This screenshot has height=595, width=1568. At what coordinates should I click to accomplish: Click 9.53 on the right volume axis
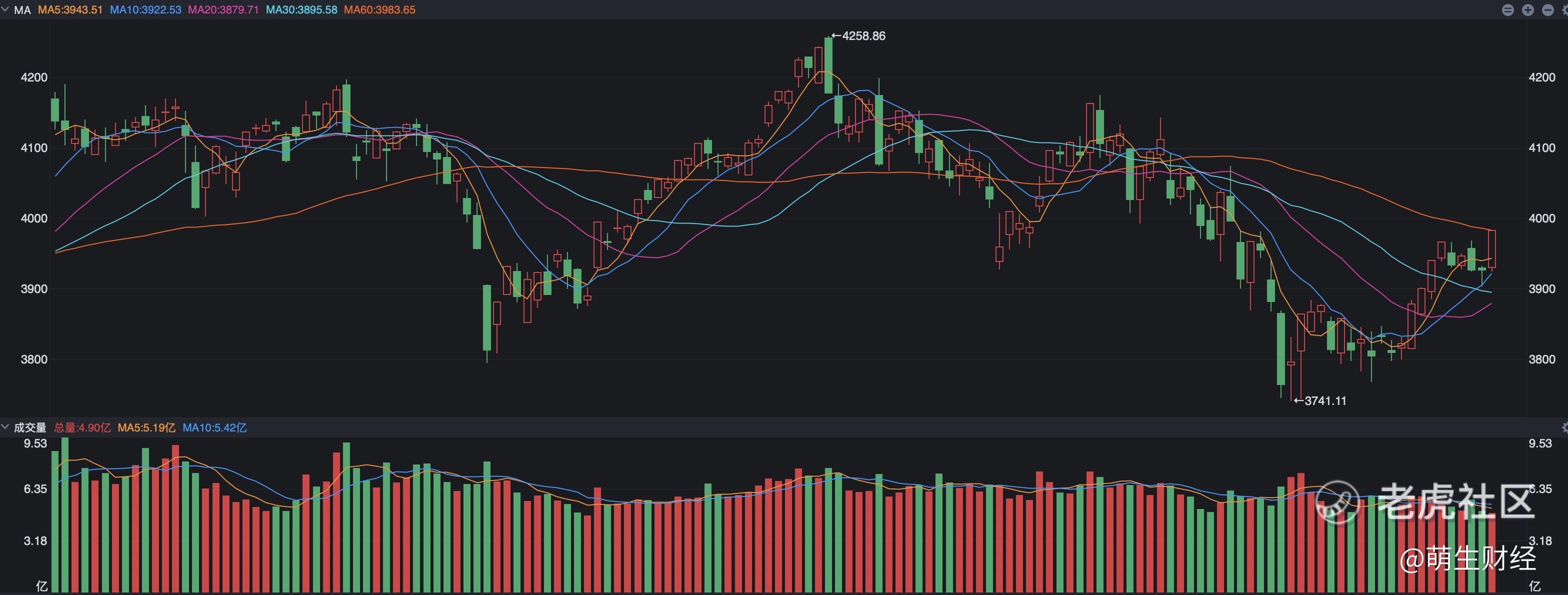click(1540, 443)
